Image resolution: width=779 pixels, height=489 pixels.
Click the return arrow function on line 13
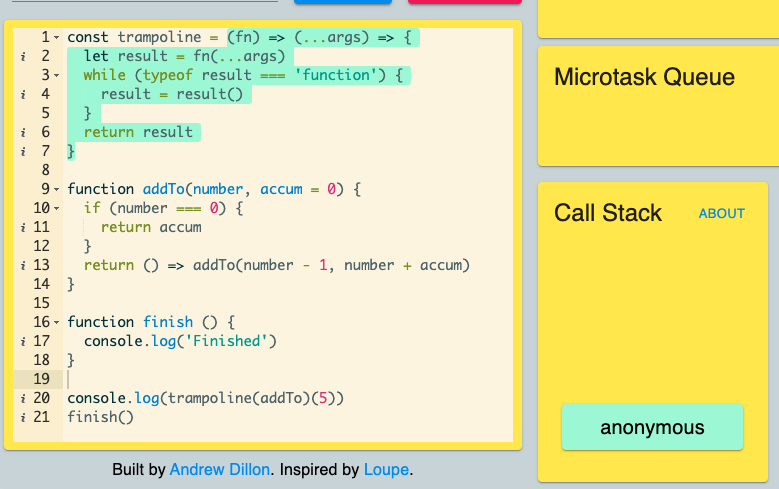277,265
